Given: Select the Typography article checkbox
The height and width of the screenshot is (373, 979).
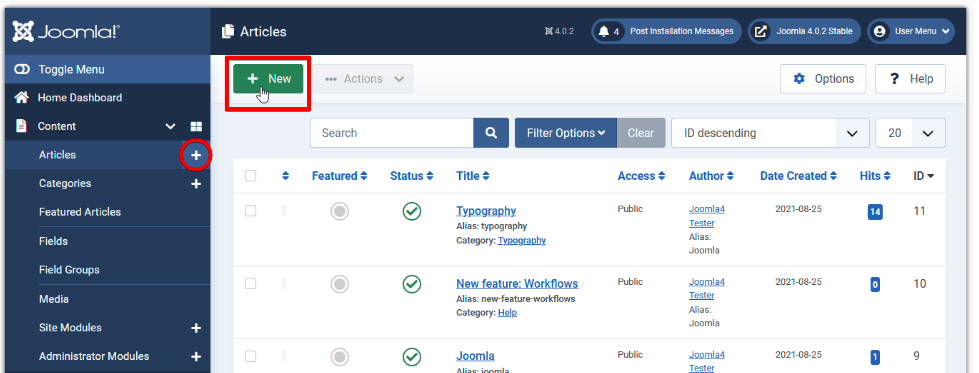Looking at the screenshot, I should [250, 211].
